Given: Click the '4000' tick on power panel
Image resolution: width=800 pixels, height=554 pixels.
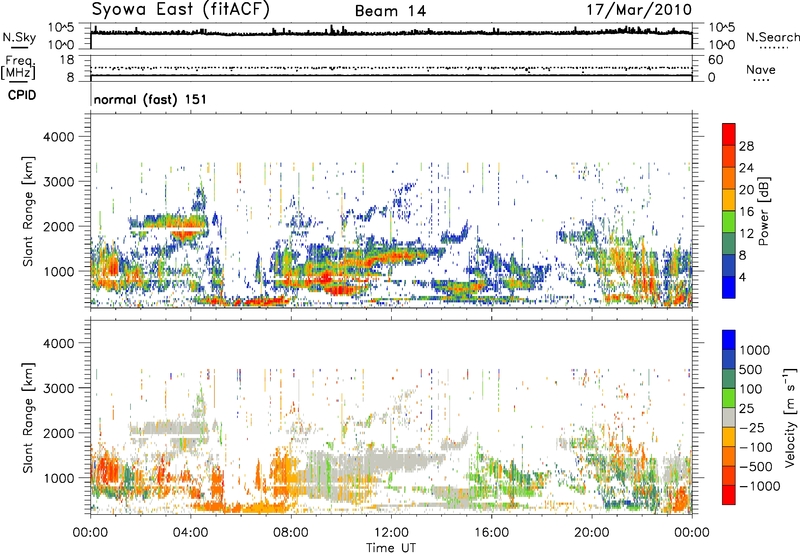Looking at the screenshot, I should click(x=58, y=137).
